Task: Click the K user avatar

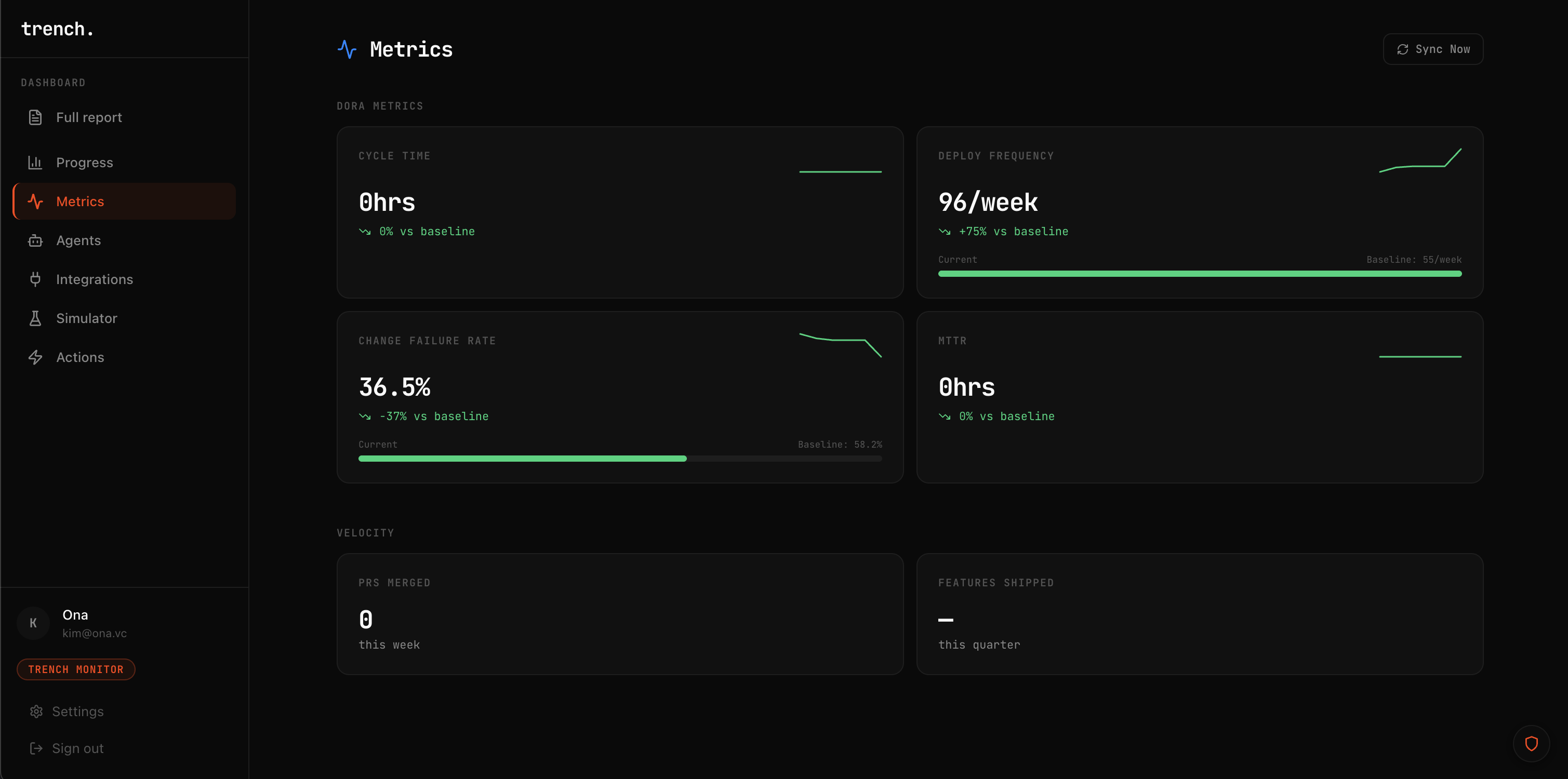Action: pyautogui.click(x=33, y=623)
